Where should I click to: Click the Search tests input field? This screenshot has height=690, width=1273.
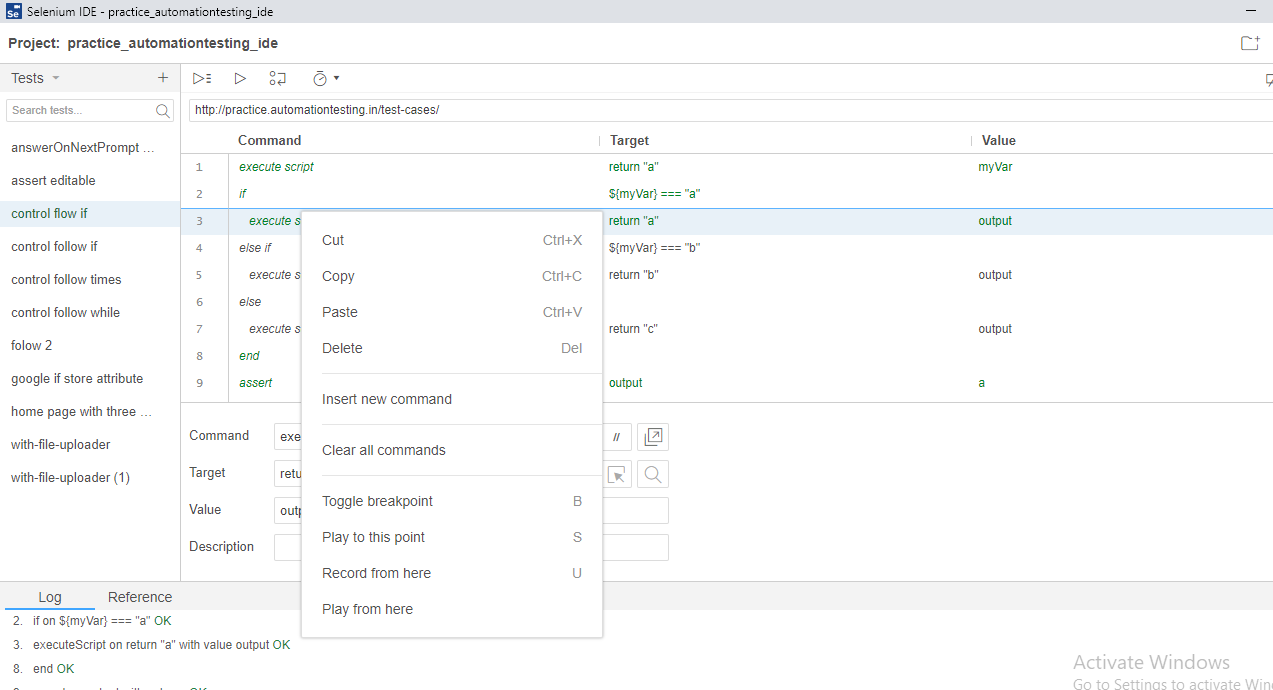[80, 110]
